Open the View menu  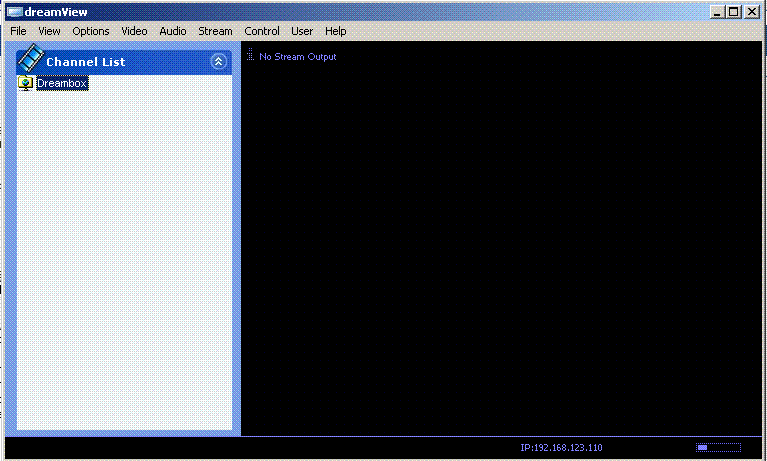point(49,31)
